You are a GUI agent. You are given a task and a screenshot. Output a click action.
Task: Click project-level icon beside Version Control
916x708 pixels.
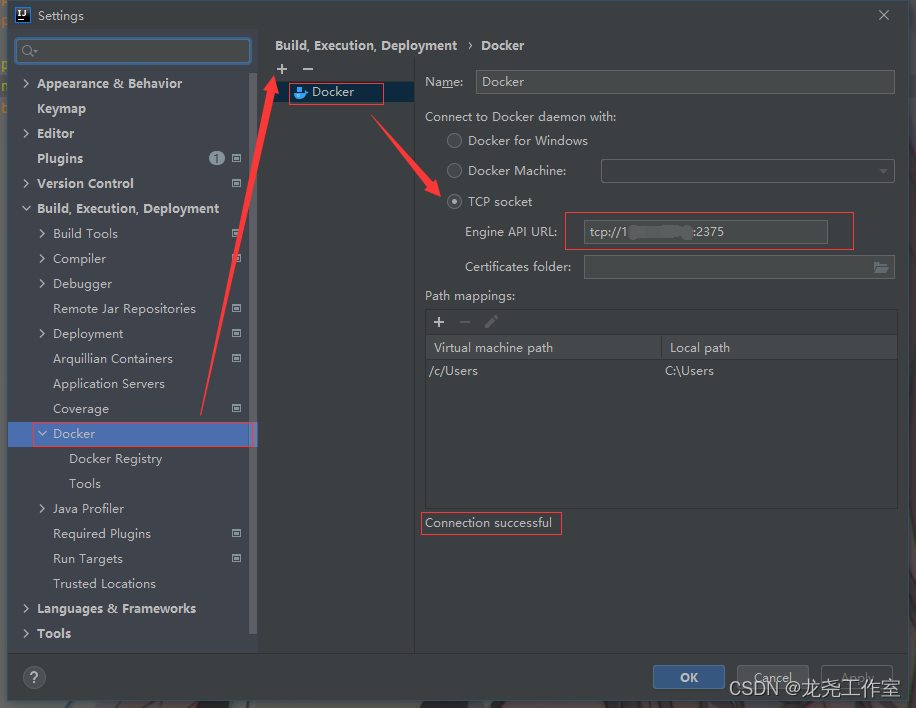point(237,183)
